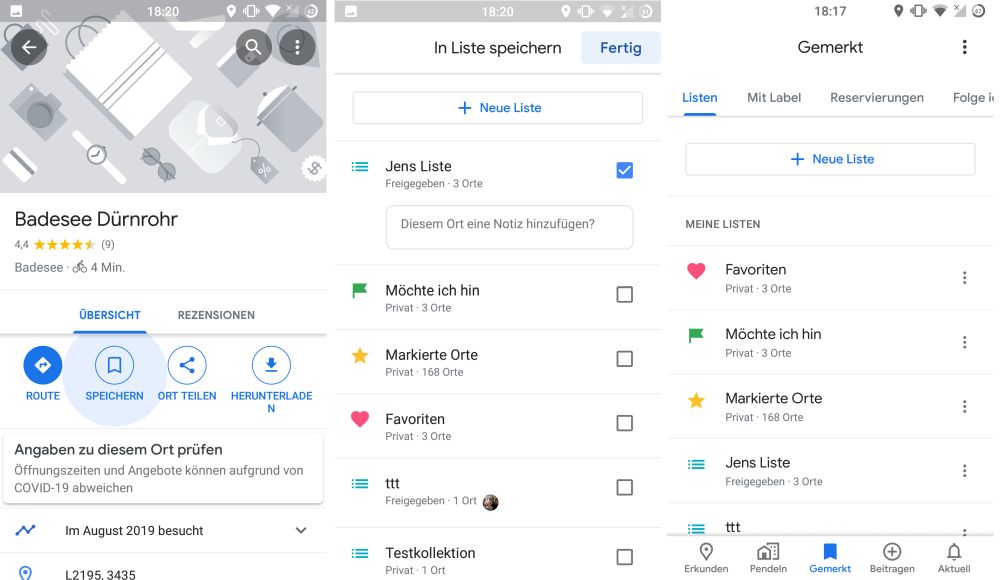Check the Markierte Orte checkbox
The height and width of the screenshot is (580, 1000).
624,359
